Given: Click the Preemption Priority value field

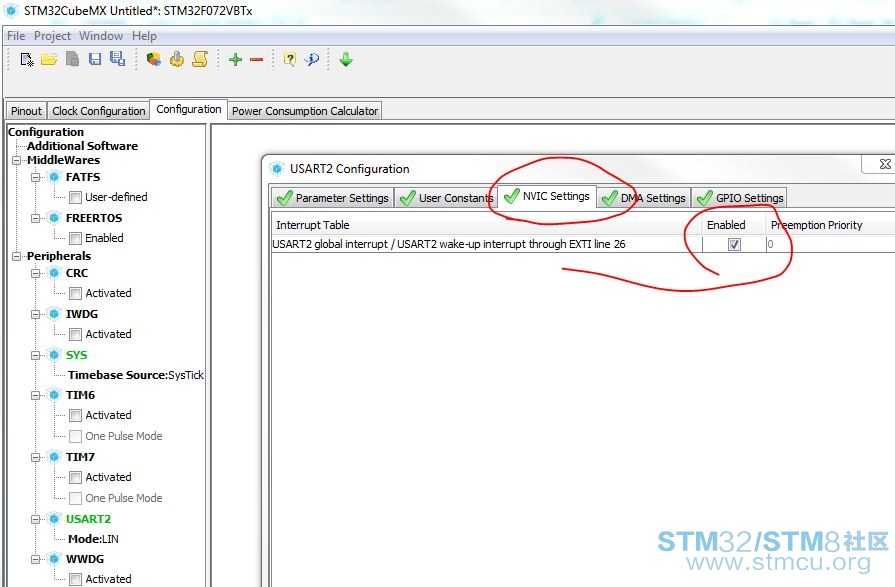Looking at the screenshot, I should coord(829,244).
